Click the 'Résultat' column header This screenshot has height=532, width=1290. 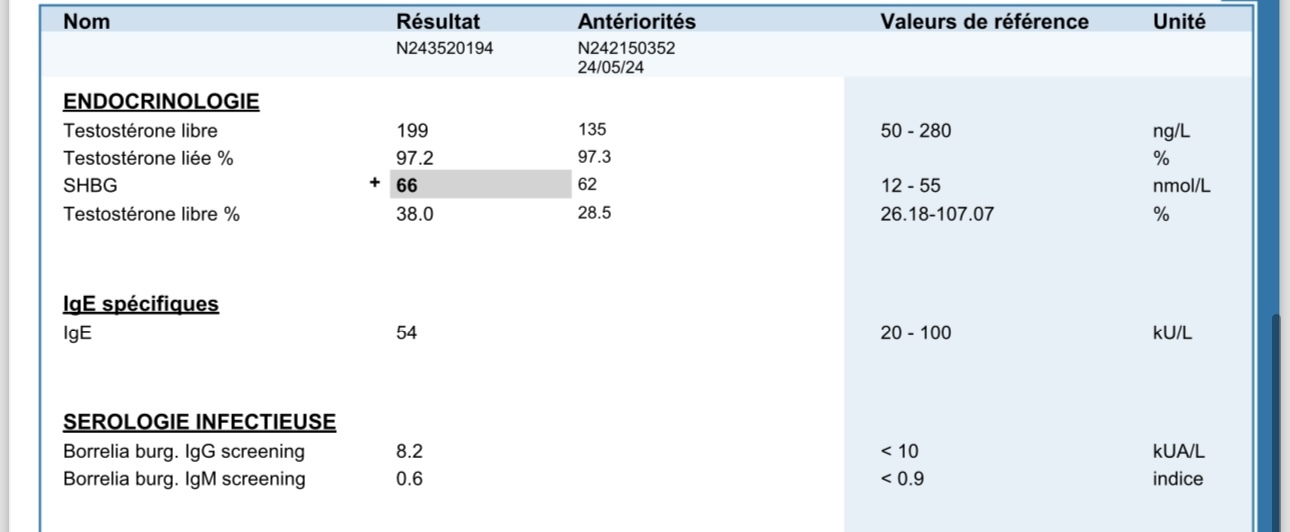438,21
